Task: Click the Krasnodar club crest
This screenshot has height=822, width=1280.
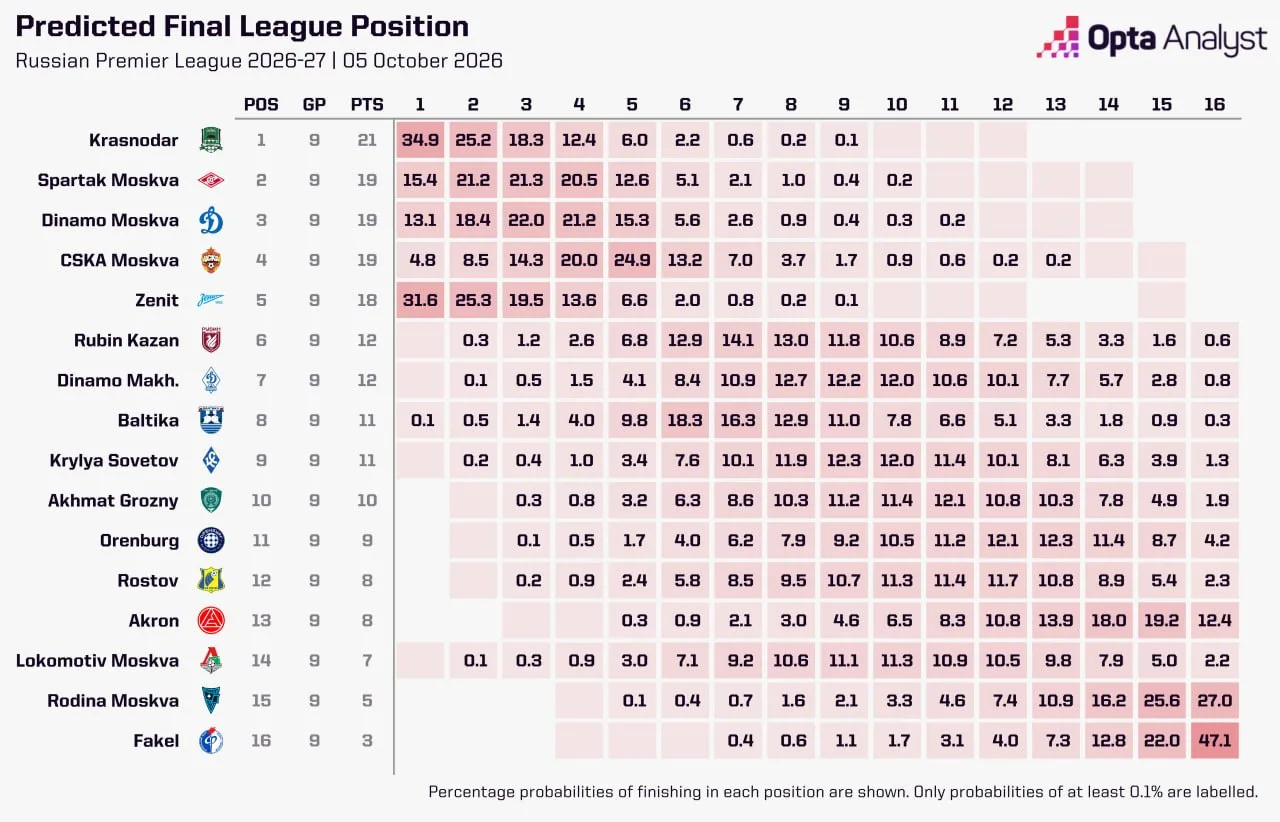Action: 211,140
